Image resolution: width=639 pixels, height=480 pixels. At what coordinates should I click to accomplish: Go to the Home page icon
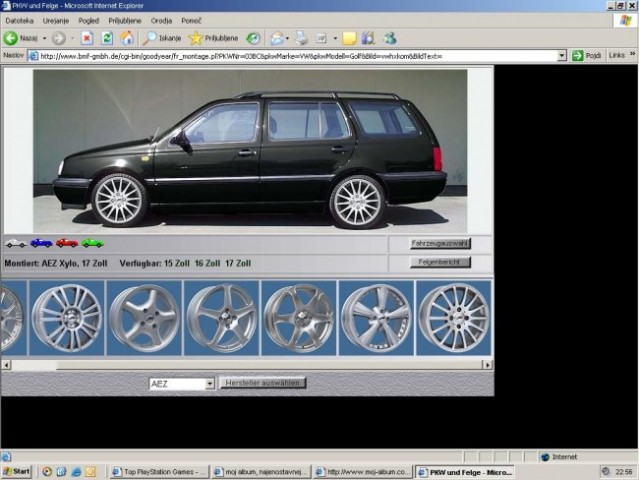point(127,38)
